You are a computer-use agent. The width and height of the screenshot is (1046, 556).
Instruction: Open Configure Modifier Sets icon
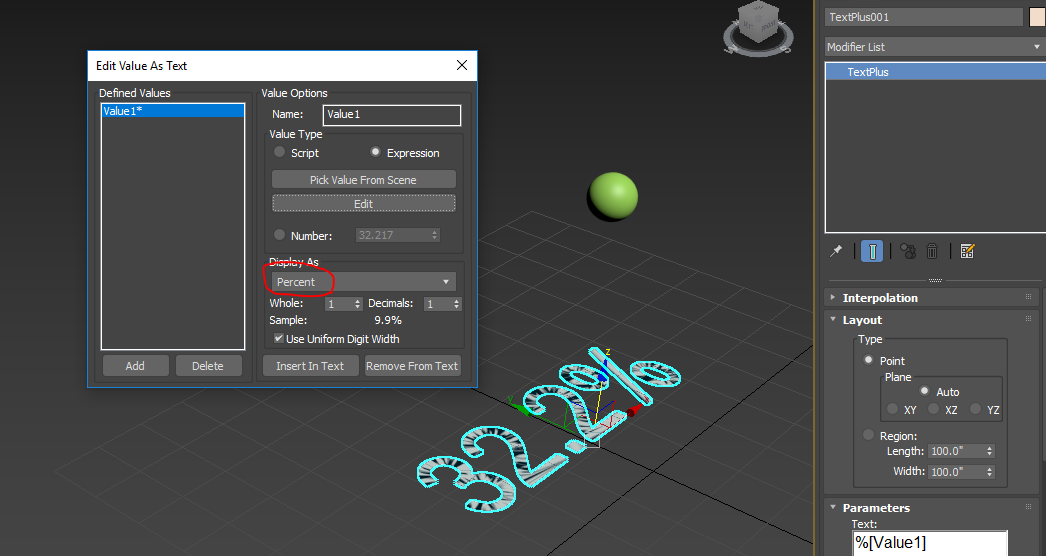click(x=967, y=251)
